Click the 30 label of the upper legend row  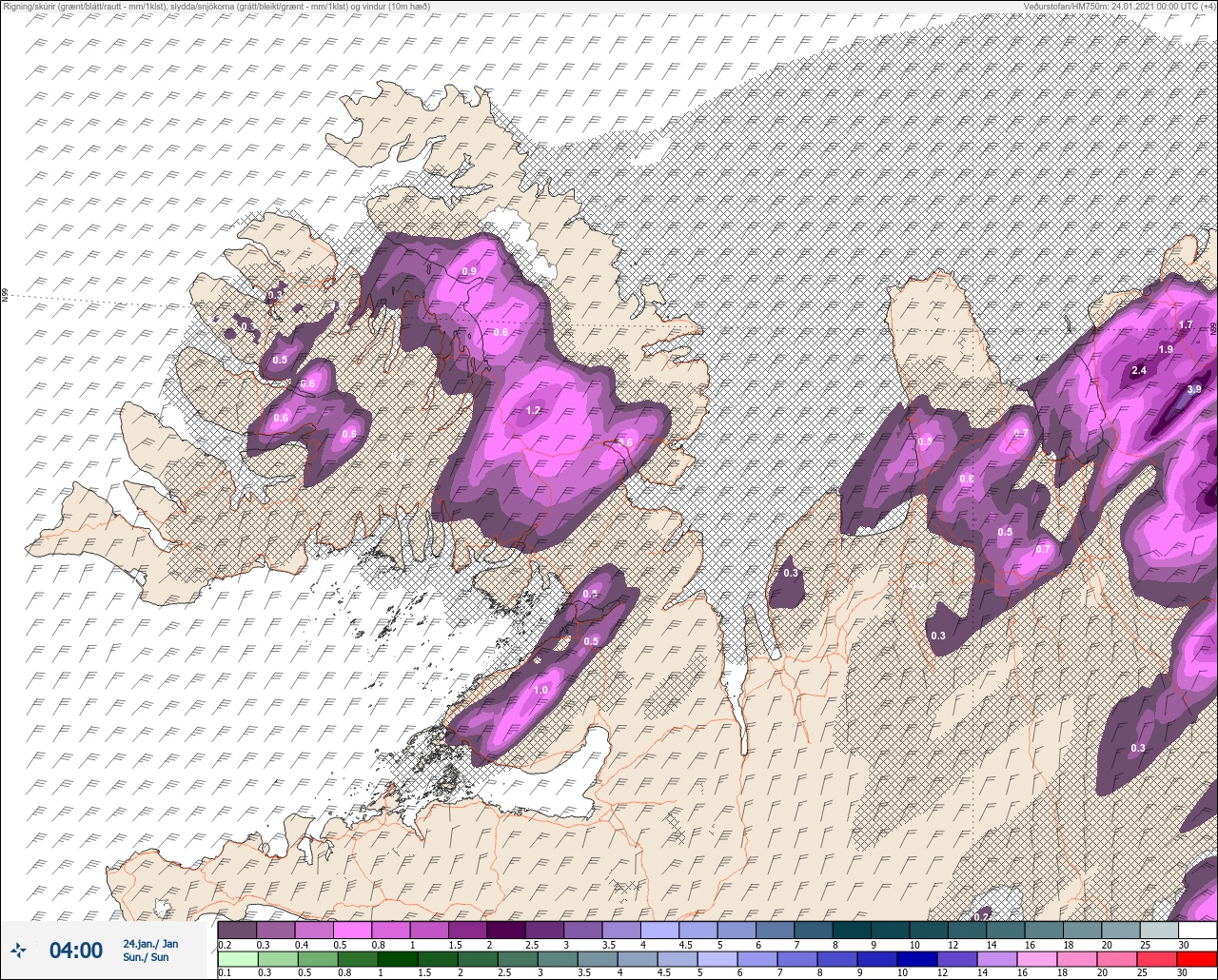[1184, 944]
